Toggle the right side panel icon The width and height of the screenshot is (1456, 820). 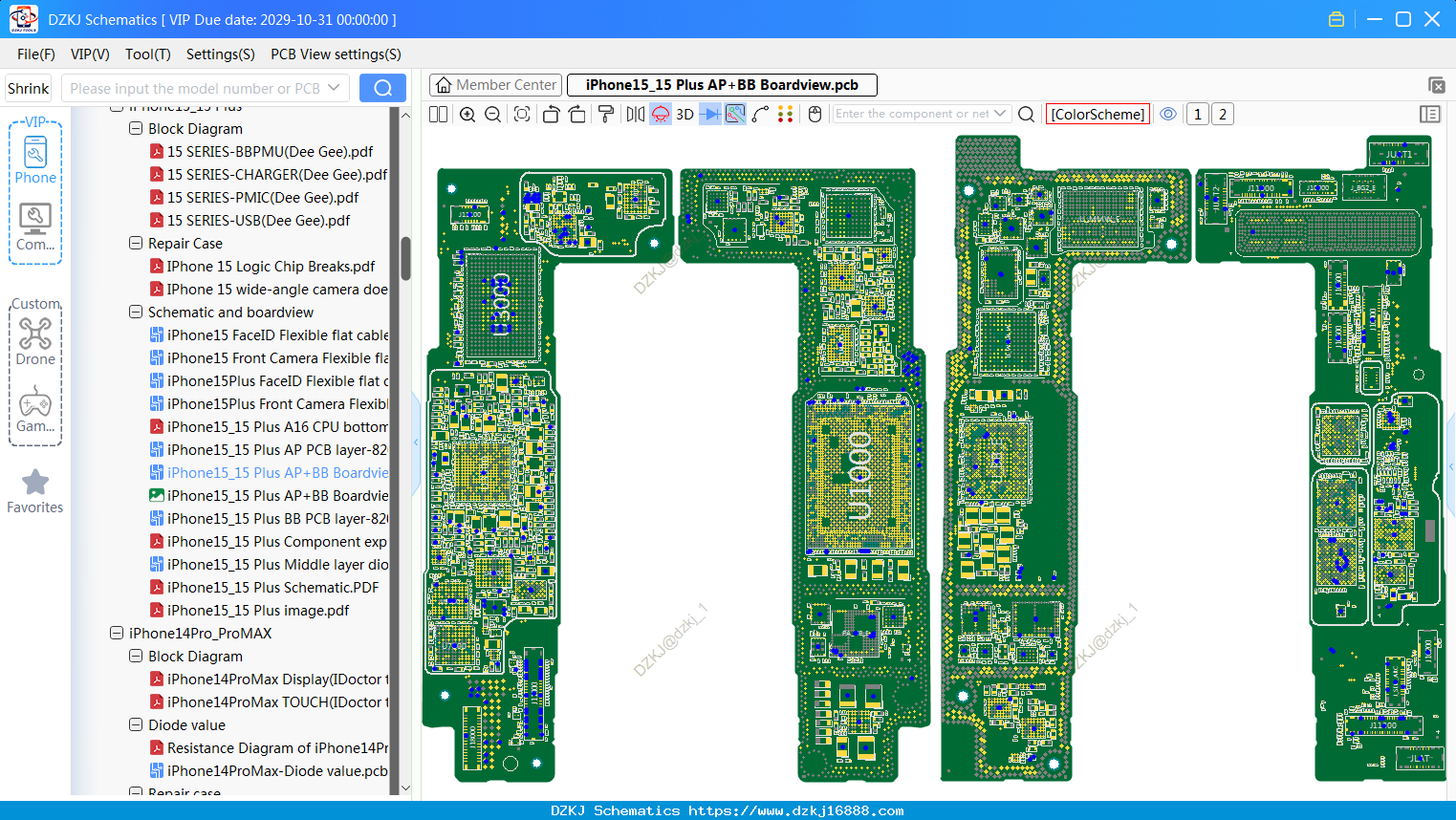[1430, 114]
